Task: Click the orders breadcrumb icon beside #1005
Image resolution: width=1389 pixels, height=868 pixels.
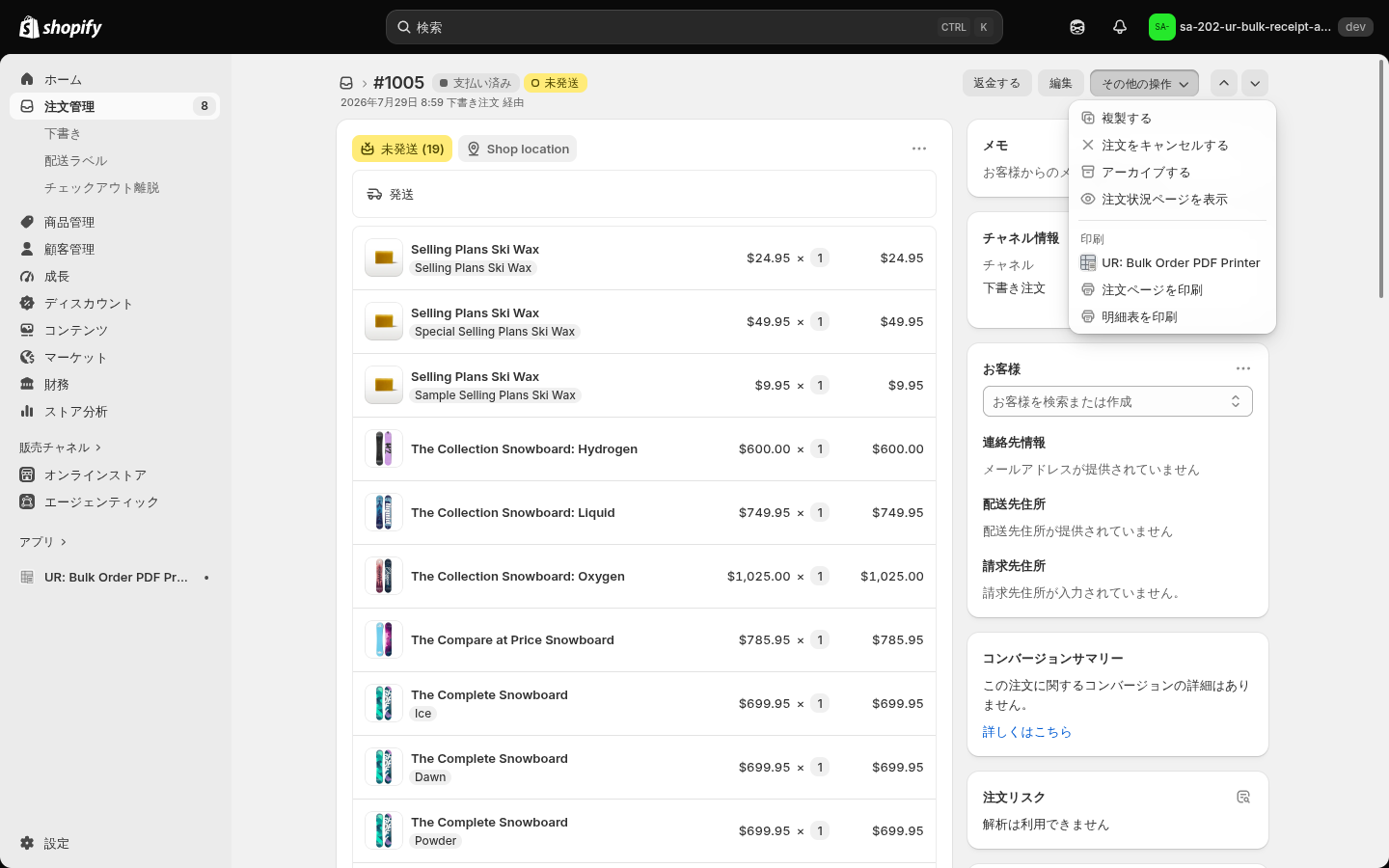Action: pos(346,83)
